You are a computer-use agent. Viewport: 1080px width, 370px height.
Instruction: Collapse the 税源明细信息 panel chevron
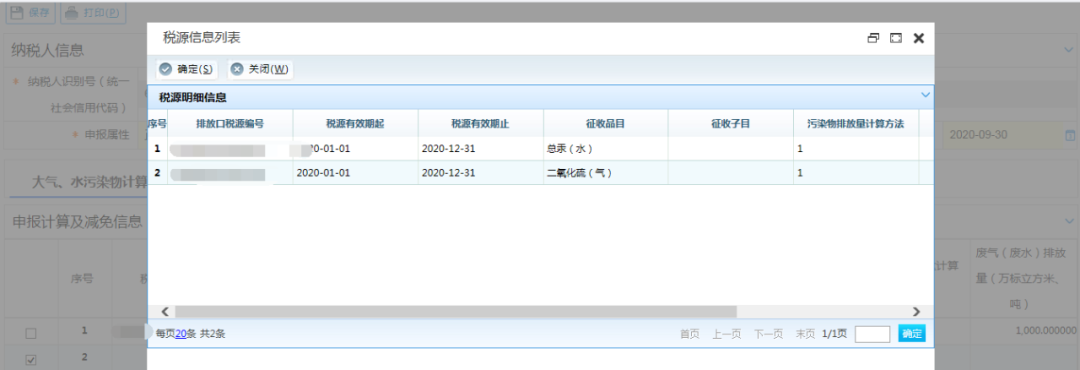[x=926, y=95]
